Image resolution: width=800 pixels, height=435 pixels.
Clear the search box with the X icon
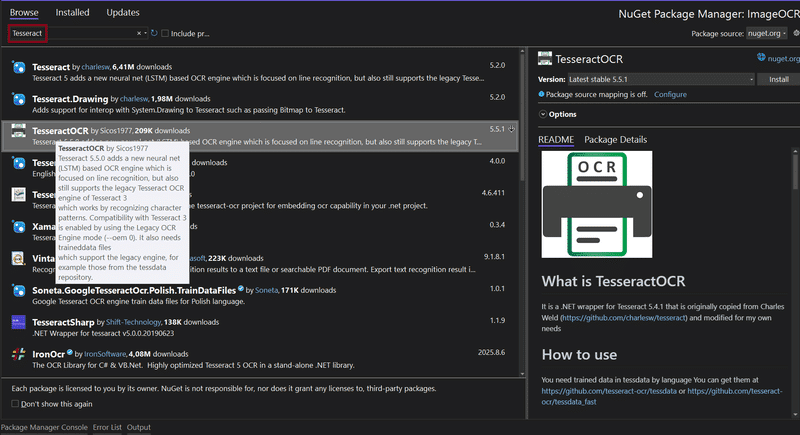pos(139,33)
